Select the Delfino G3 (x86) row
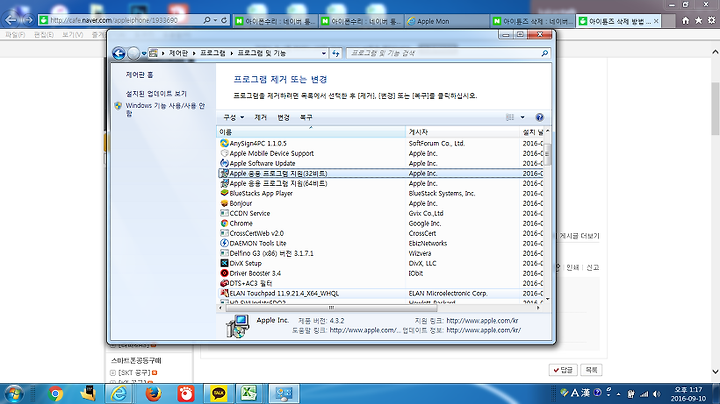 [x=380, y=253]
